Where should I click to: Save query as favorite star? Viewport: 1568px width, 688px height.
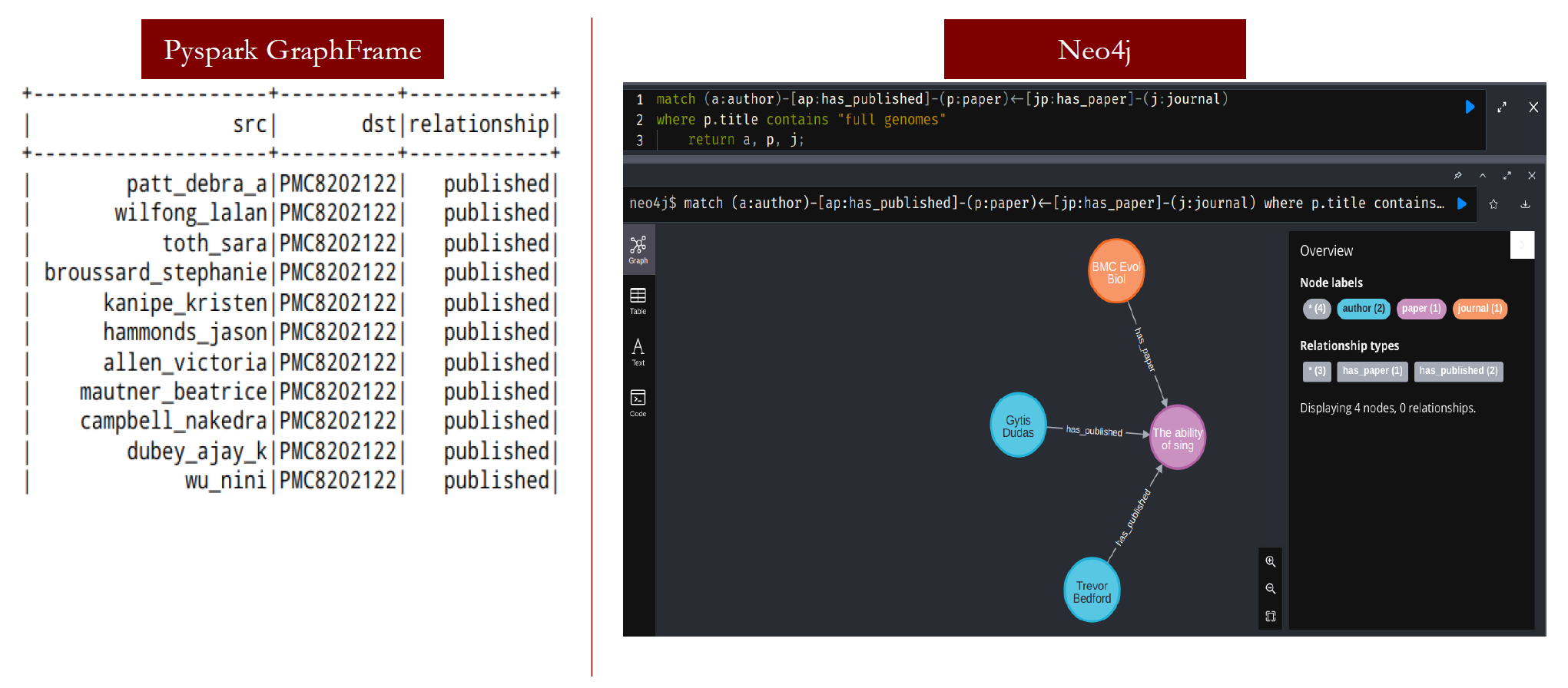(1493, 204)
